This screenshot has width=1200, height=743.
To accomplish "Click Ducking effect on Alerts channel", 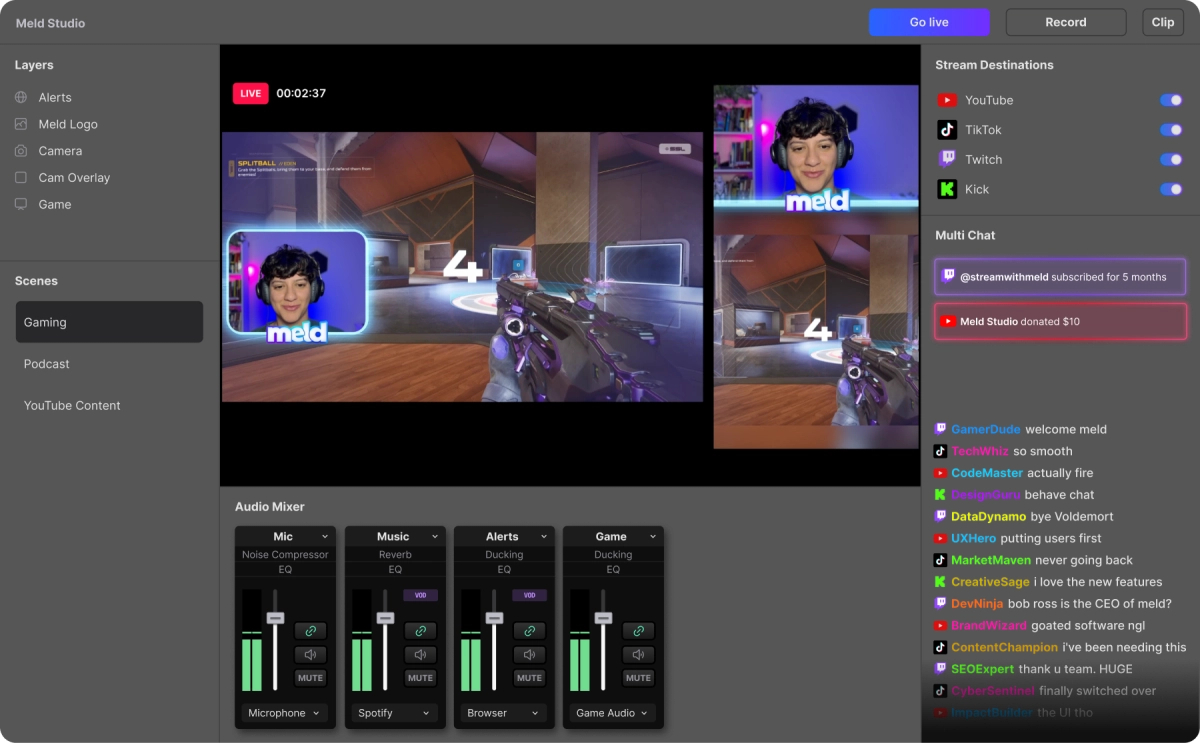I will [x=504, y=554].
